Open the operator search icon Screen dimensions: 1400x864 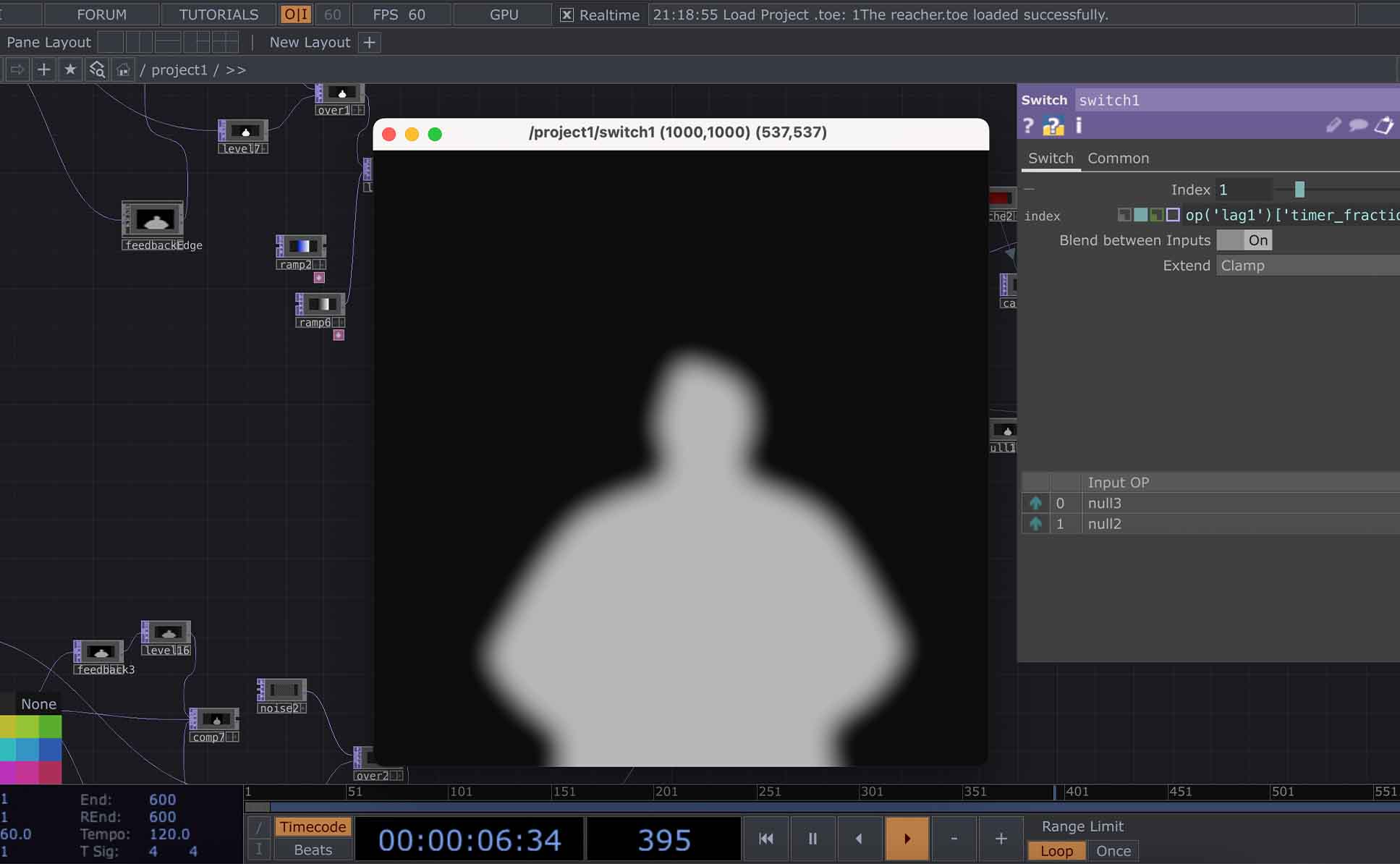point(97,69)
